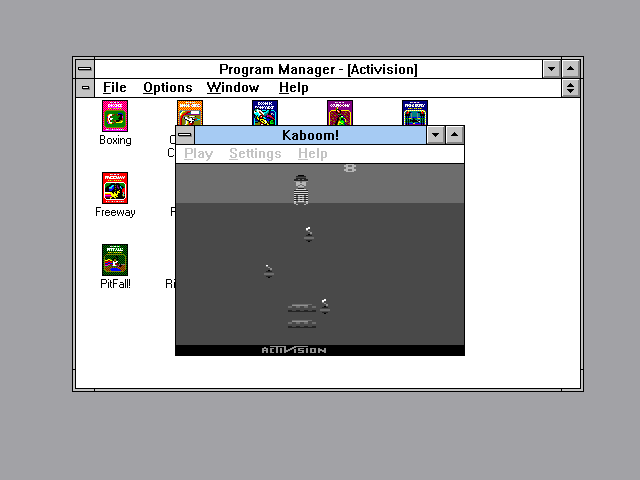The height and width of the screenshot is (480, 640).
Task: Open the Window menu in Program Manager
Action: tap(233, 87)
